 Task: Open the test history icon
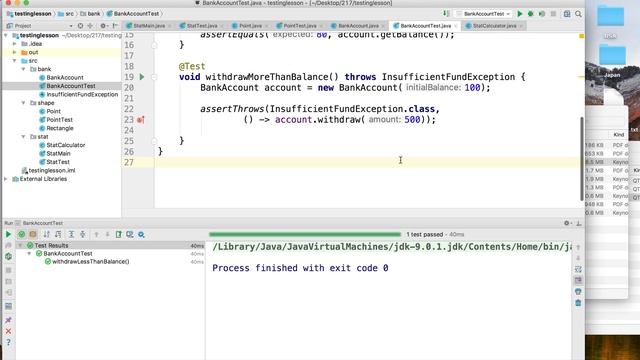coord(130,234)
